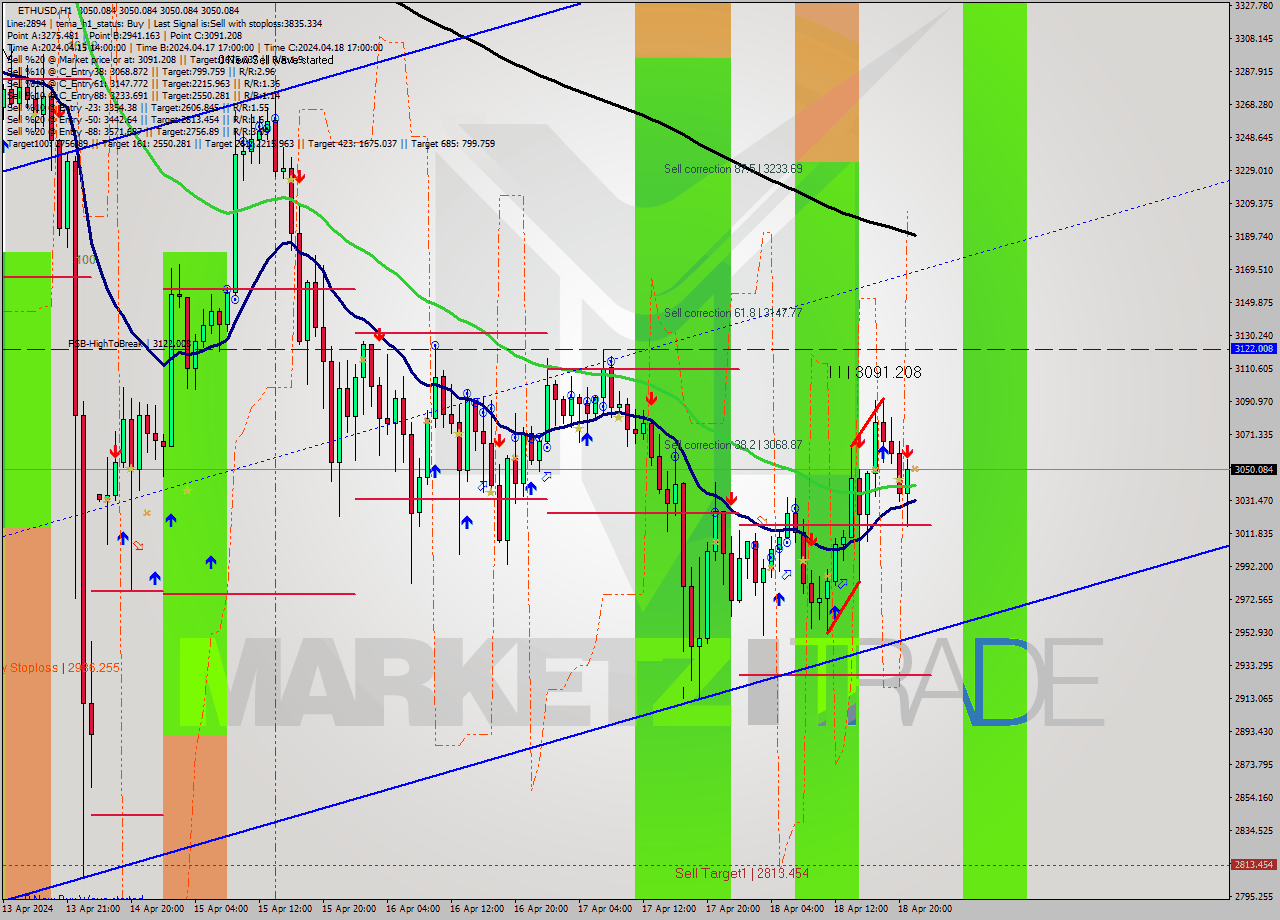Select the '17 Apr 20:00' time axis label
The image size is (1280, 920).
[732, 909]
